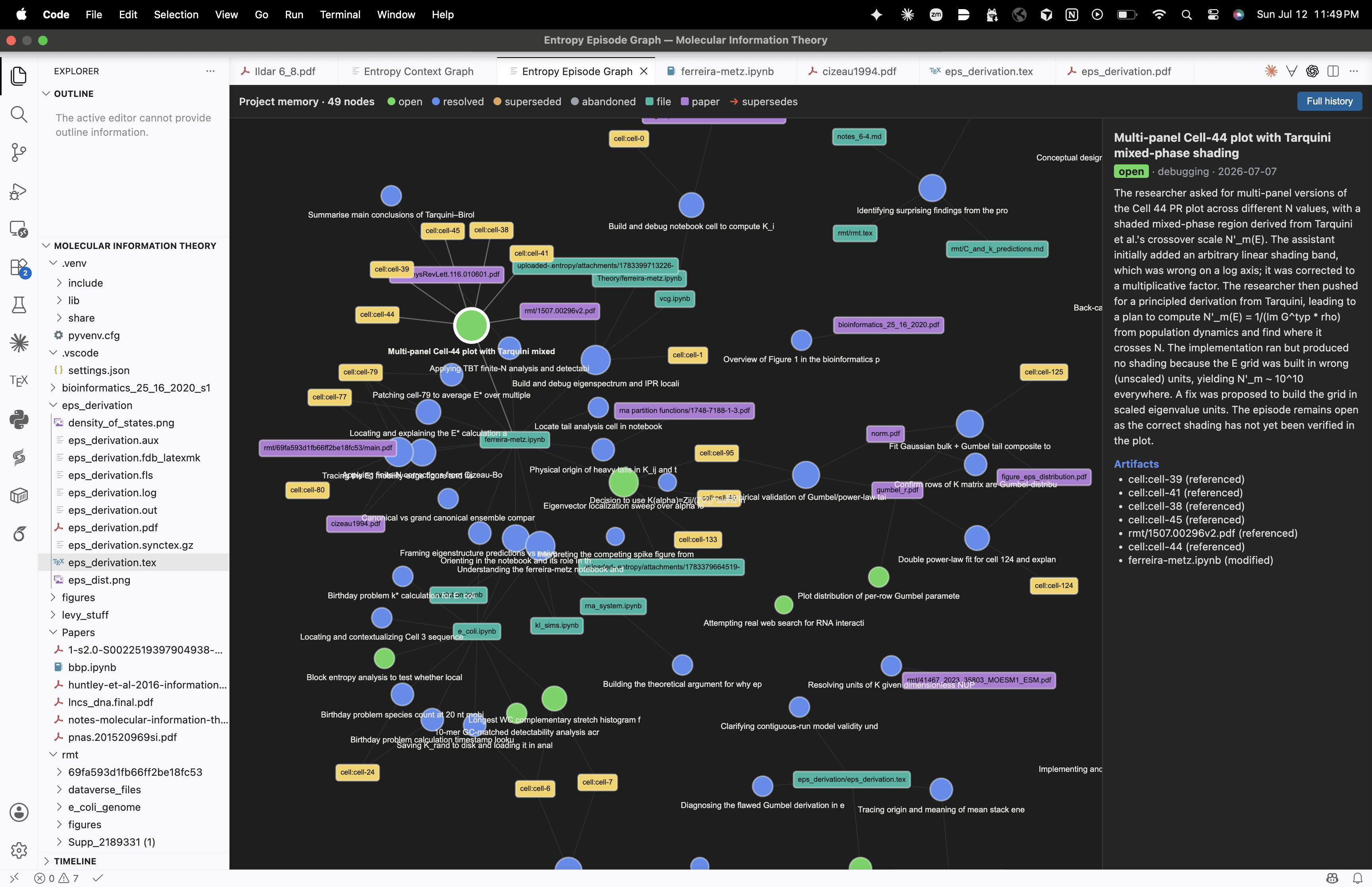Open Source Control view icon
This screenshot has width=1372, height=887.
pos(19,152)
